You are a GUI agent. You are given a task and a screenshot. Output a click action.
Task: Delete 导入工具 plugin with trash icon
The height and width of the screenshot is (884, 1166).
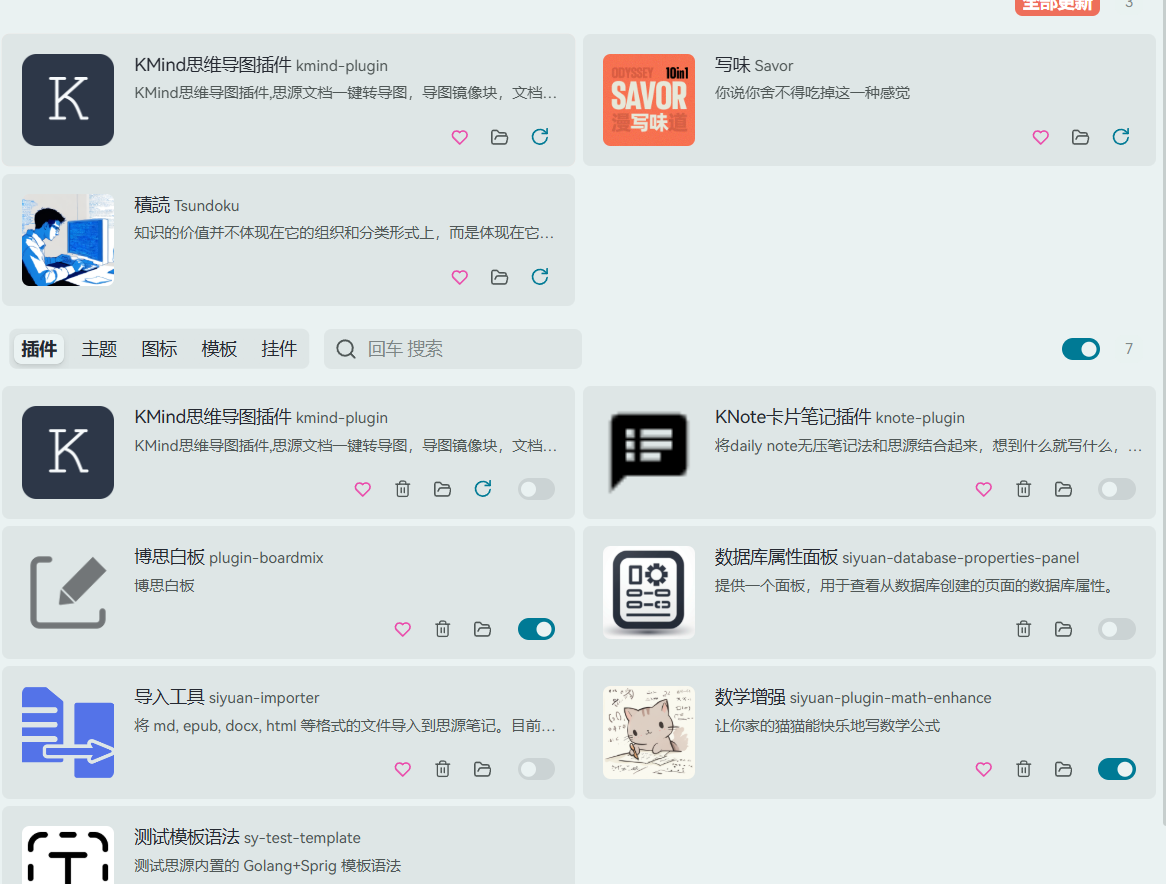click(442, 770)
